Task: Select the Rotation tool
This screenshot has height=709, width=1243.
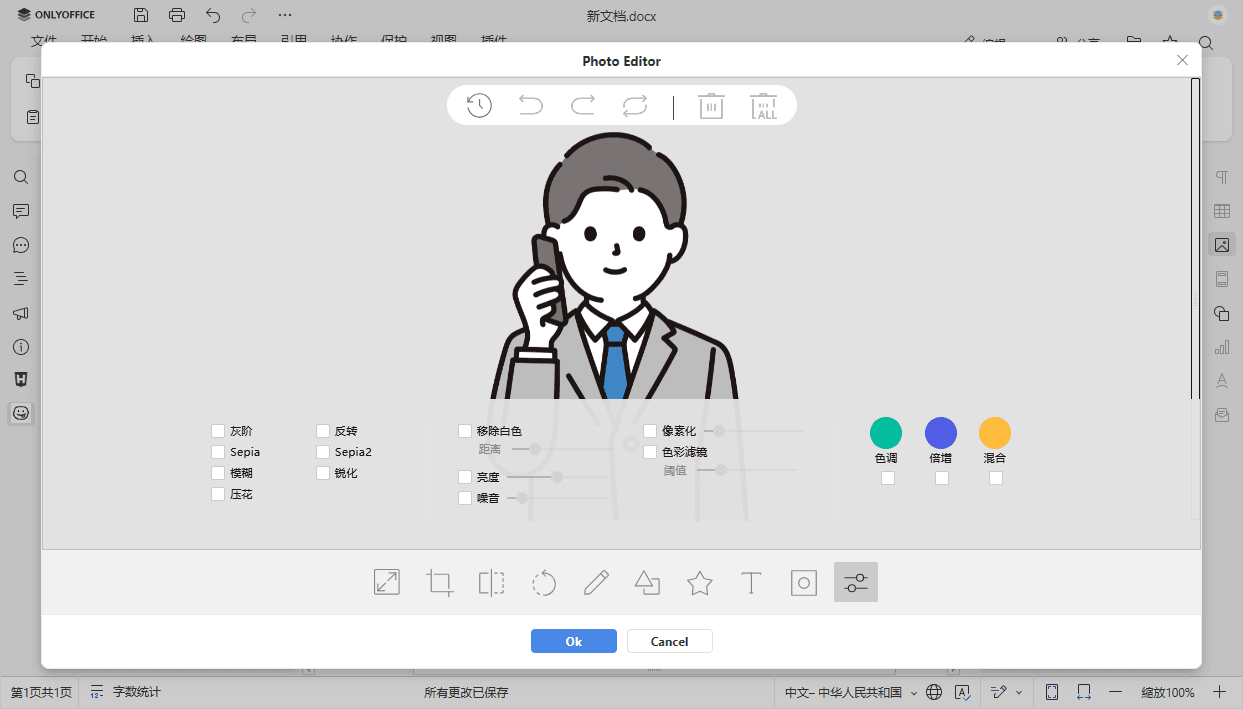Action: (x=543, y=582)
